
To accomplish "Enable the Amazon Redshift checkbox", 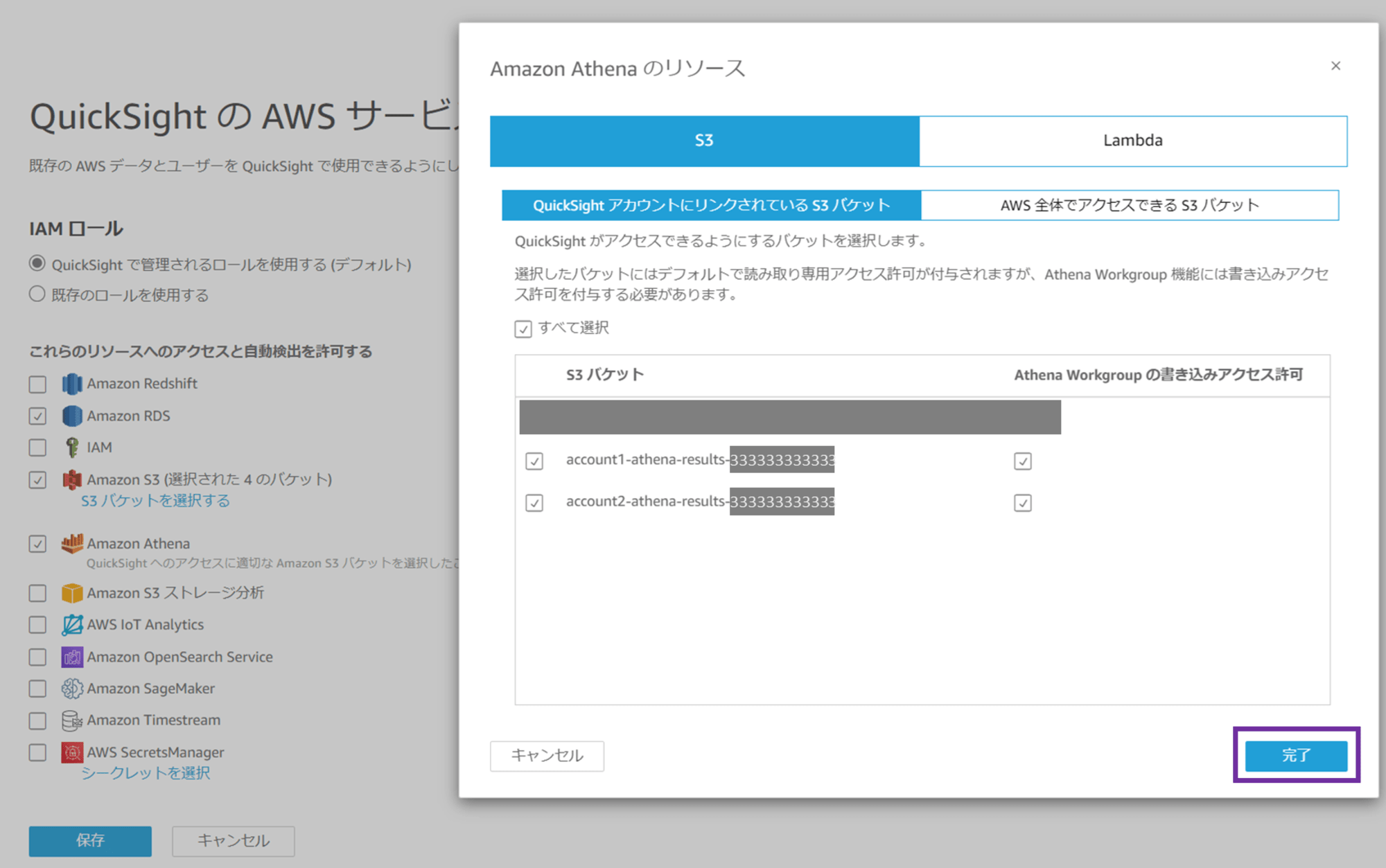I will [37, 384].
